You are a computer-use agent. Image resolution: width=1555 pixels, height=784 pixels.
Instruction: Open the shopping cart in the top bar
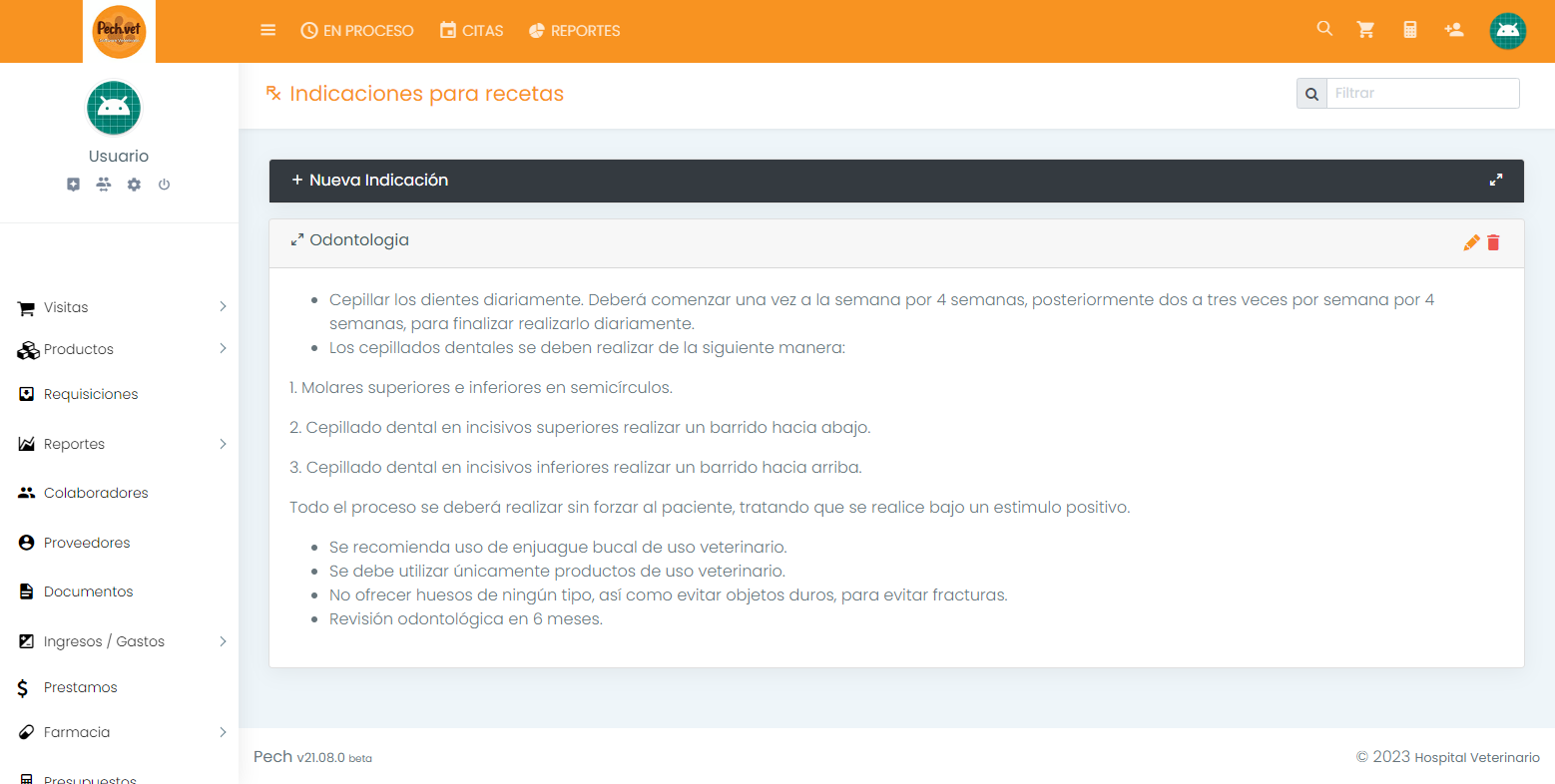coord(1365,30)
